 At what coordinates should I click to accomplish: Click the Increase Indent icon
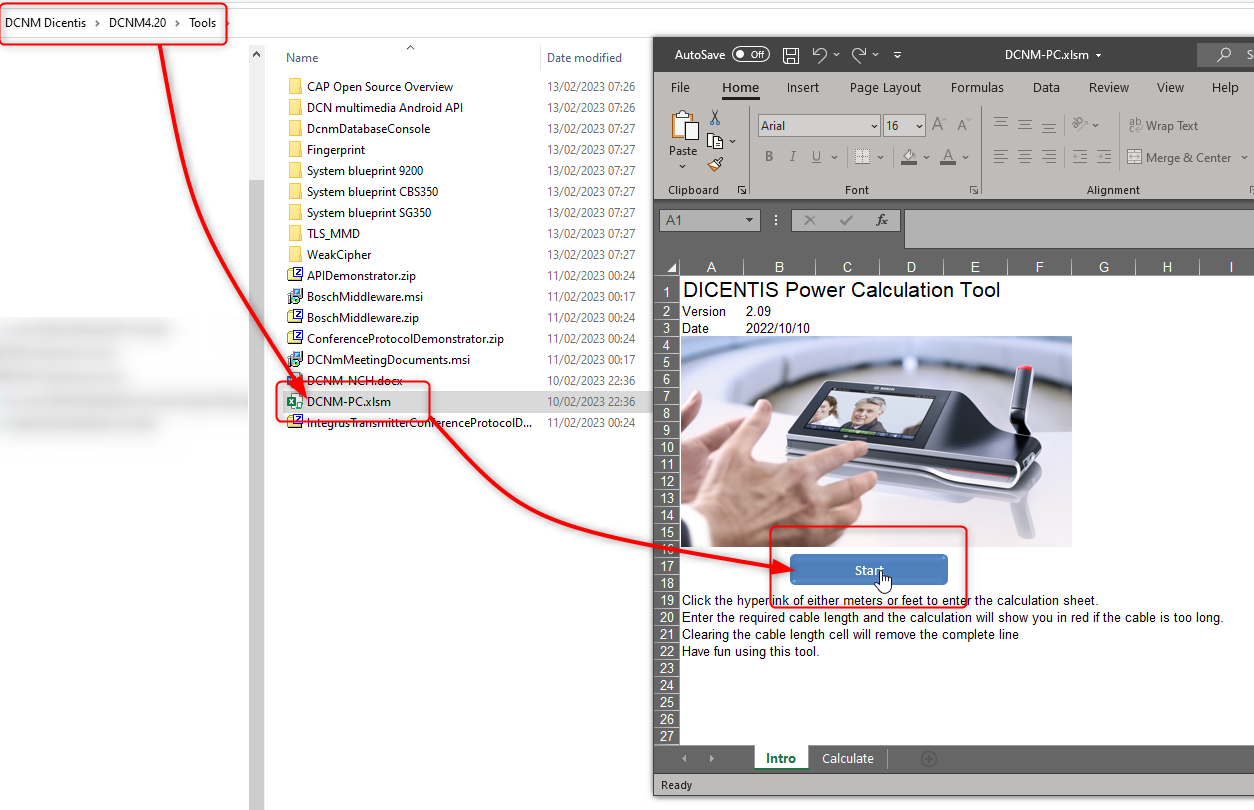(x=1101, y=157)
